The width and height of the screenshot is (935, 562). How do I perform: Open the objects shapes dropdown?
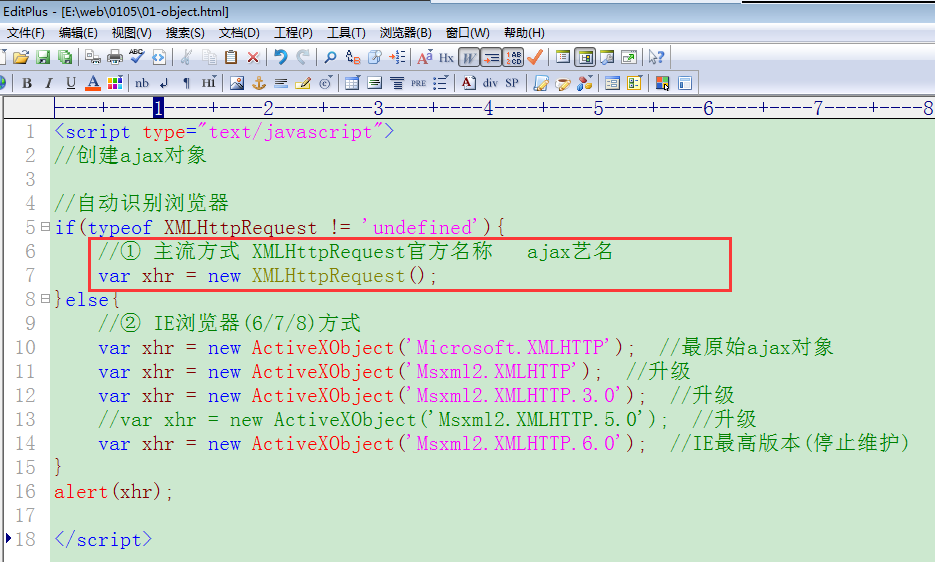click(x=584, y=83)
